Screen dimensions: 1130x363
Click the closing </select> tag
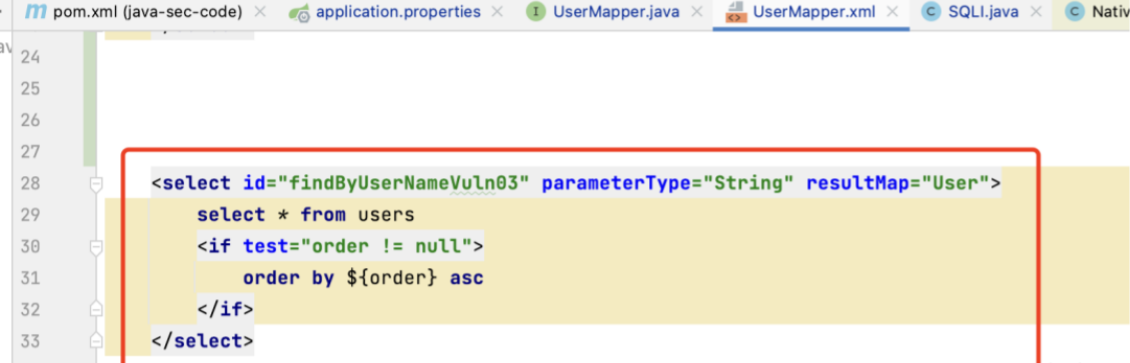point(203,341)
